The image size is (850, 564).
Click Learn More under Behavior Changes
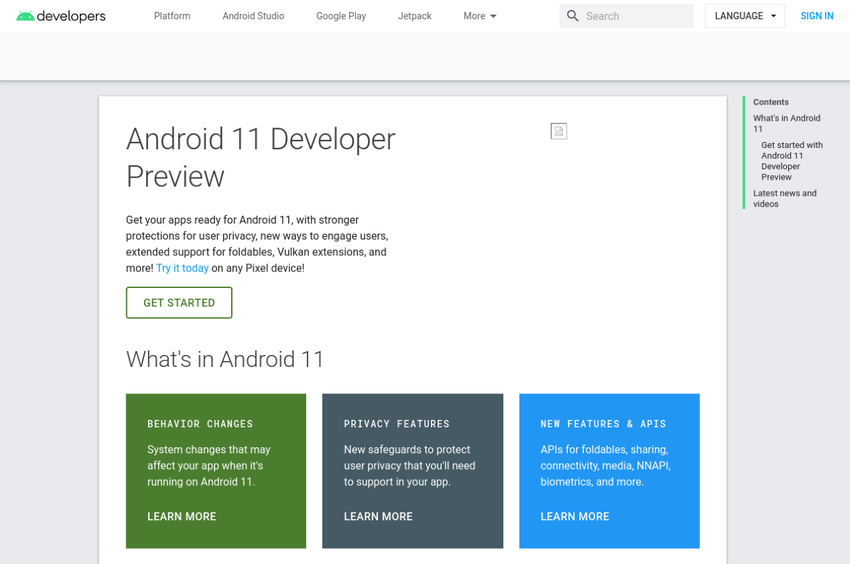pos(182,517)
